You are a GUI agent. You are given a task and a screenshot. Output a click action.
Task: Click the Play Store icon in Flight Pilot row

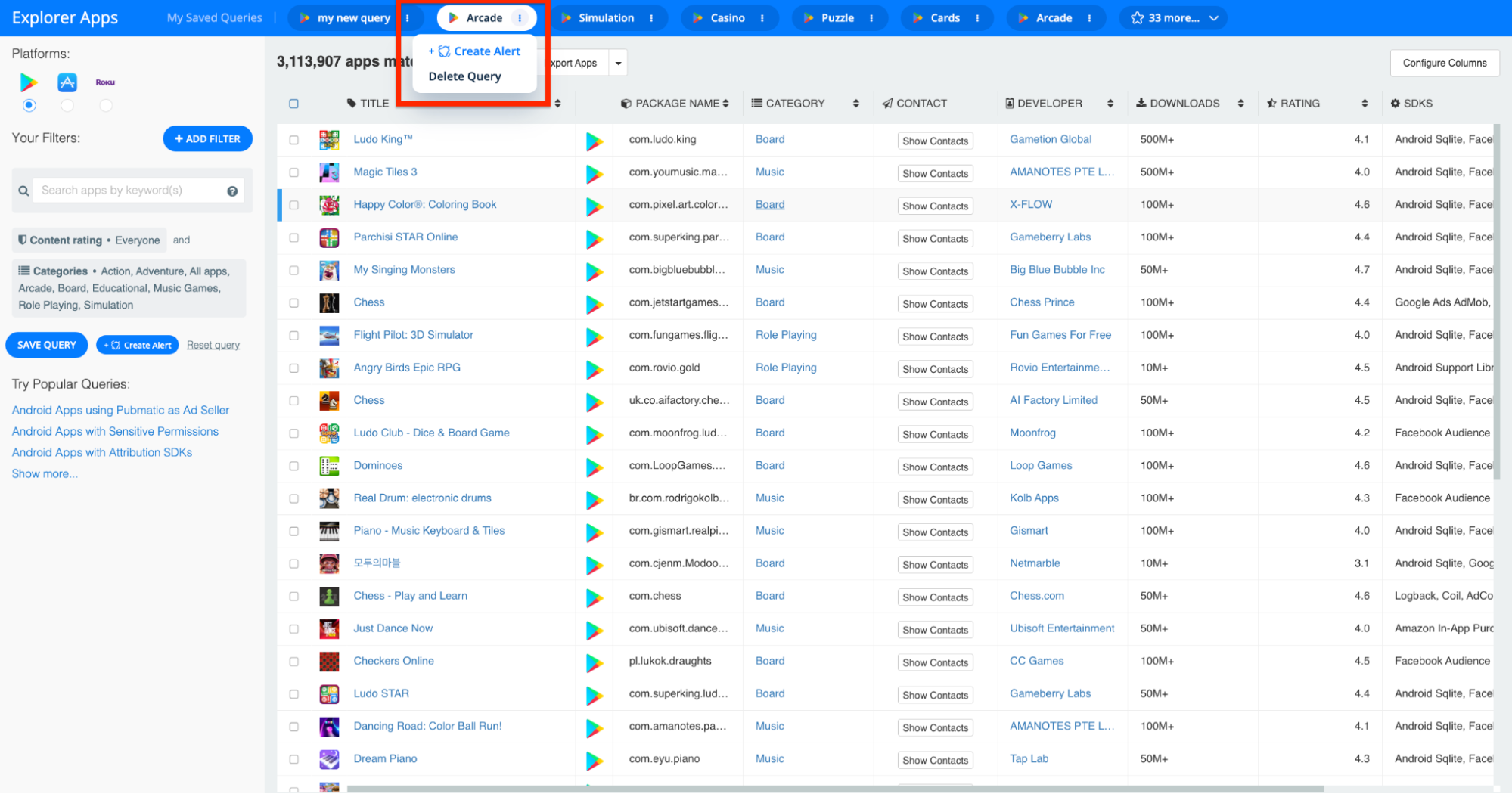595,337
